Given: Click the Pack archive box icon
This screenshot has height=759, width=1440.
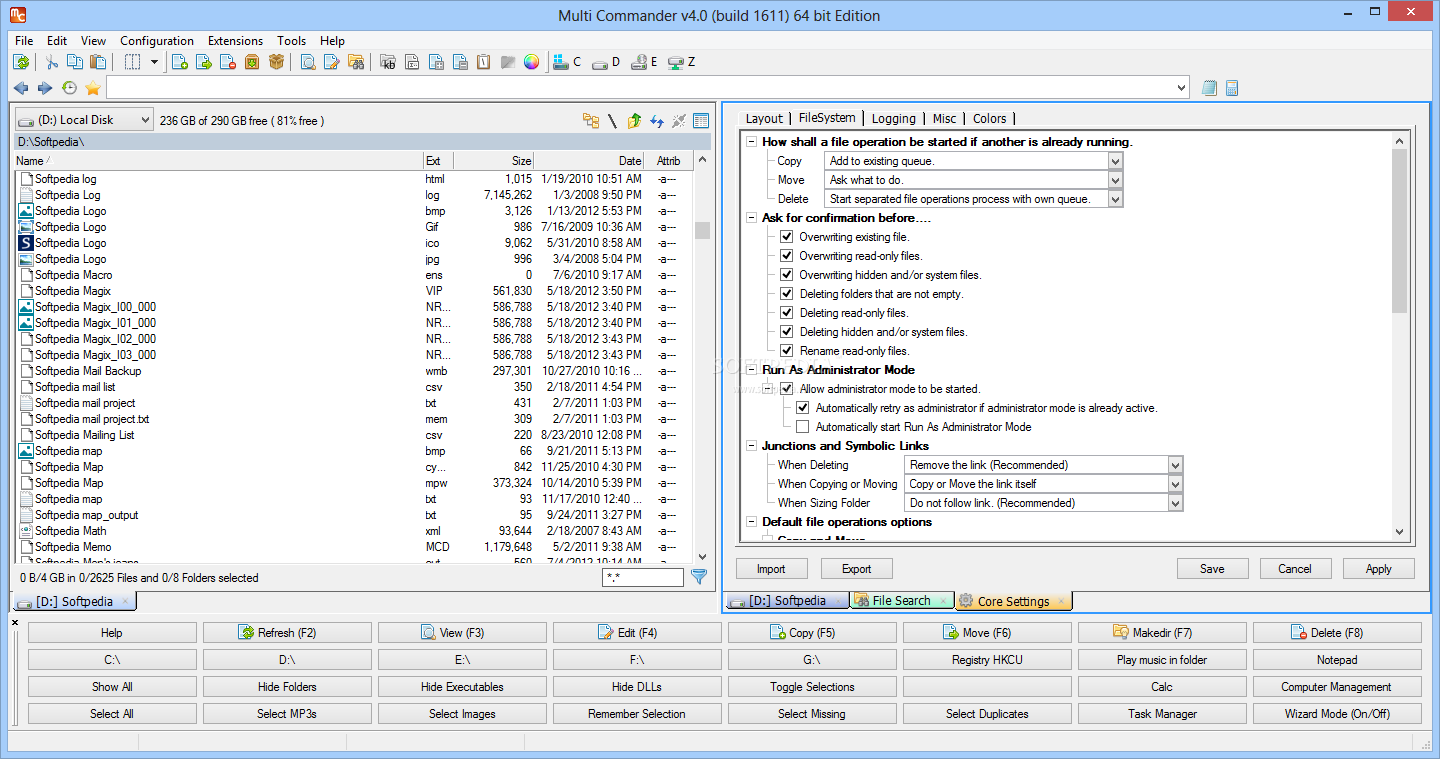Looking at the screenshot, I should click(253, 62).
